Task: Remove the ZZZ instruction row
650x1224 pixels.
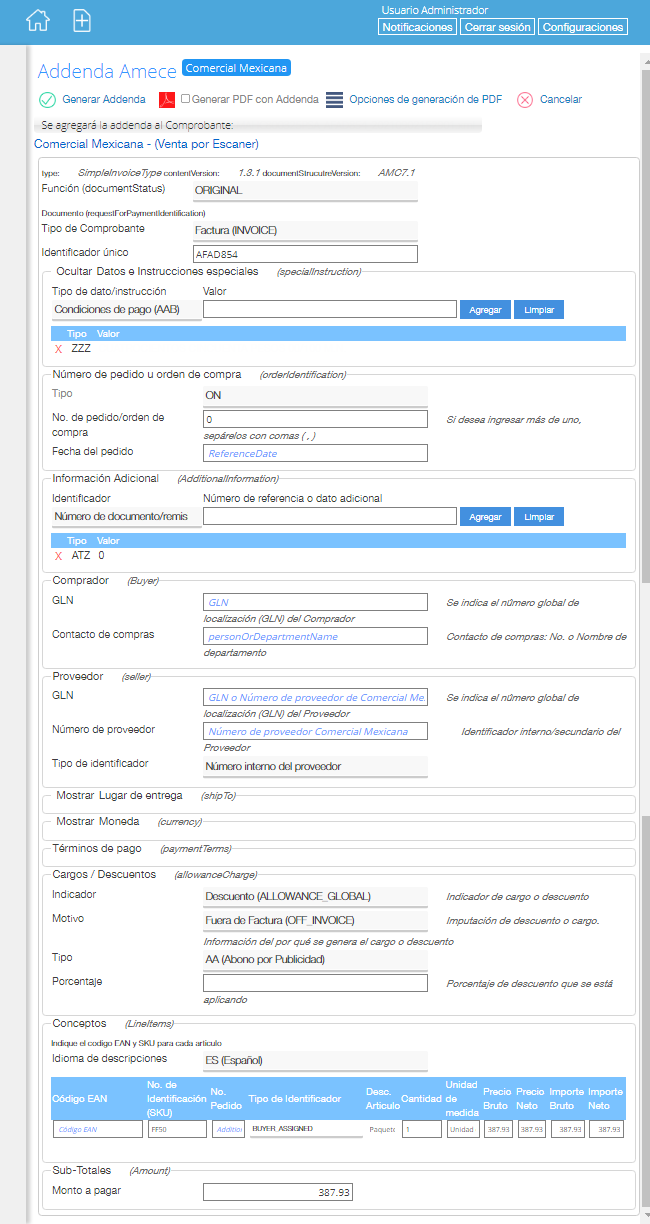Action: point(59,349)
